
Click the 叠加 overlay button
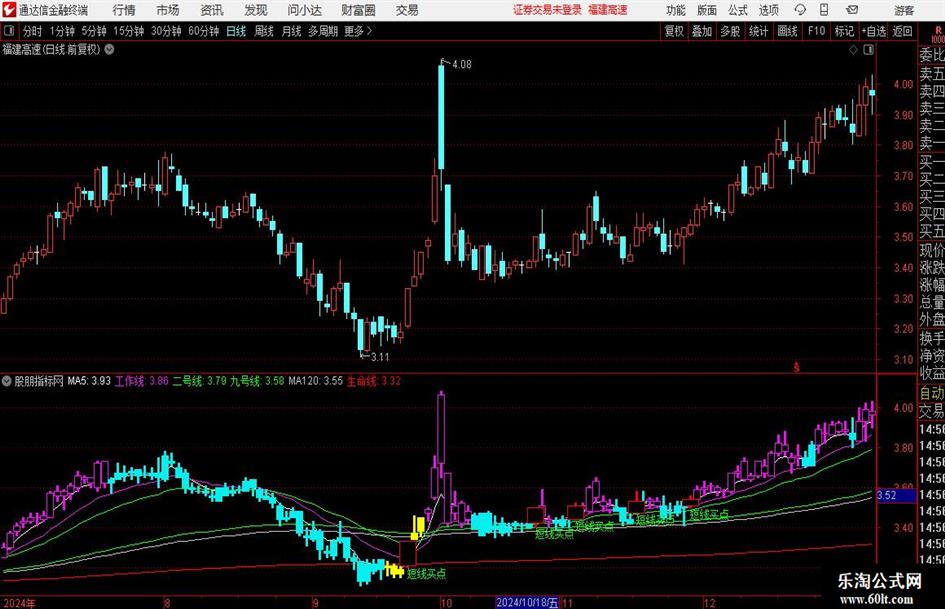pyautogui.click(x=702, y=31)
